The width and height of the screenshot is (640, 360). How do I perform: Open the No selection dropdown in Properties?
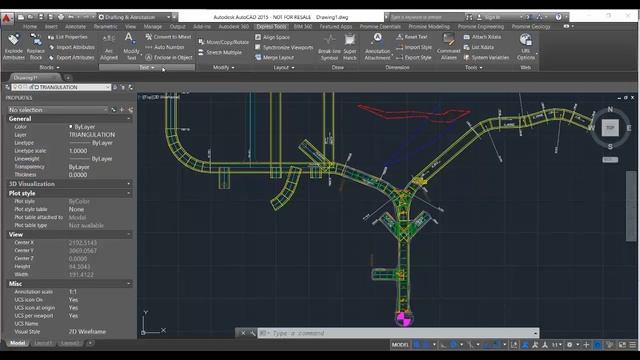(x=58, y=110)
